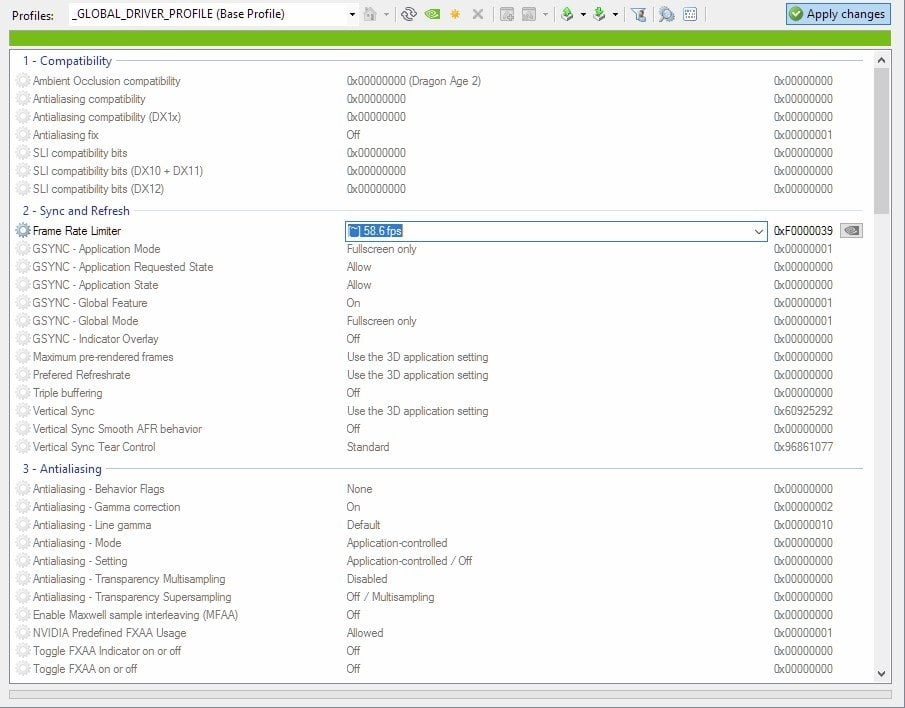Click the refresh profiles icon
Image resolution: width=905 pixels, height=708 pixels.
[408, 14]
